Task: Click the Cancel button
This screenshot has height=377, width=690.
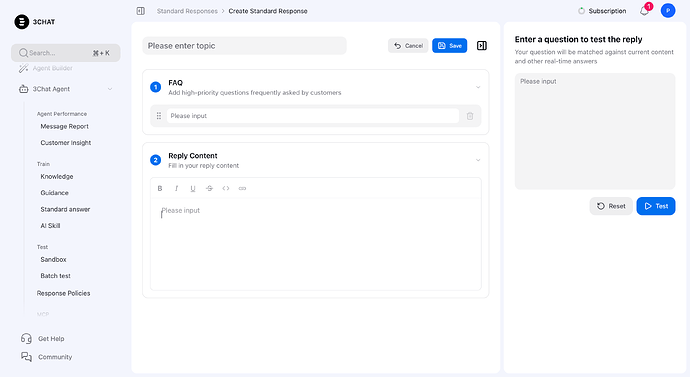Action: (x=408, y=46)
